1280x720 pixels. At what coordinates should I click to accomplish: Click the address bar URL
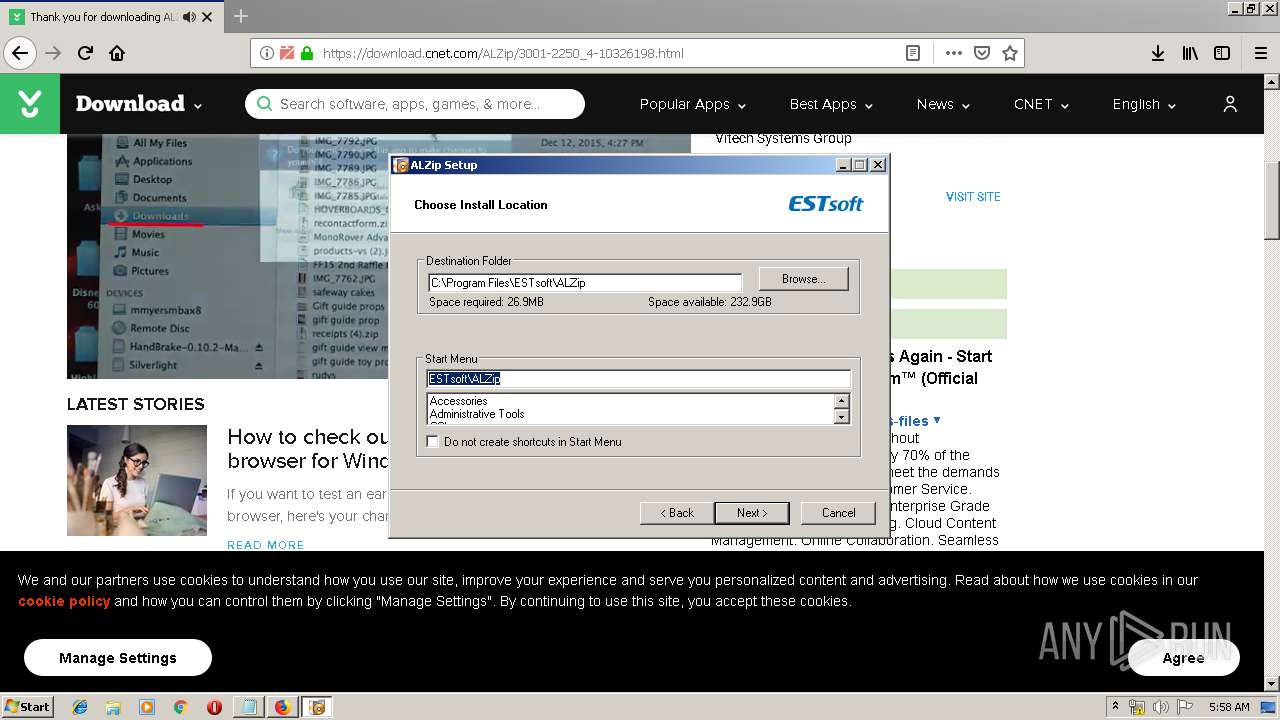pos(503,53)
